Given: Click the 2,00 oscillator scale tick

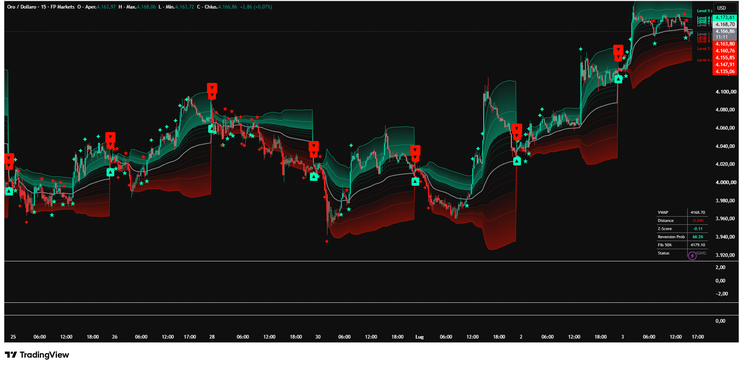Looking at the screenshot, I should 720,267.
